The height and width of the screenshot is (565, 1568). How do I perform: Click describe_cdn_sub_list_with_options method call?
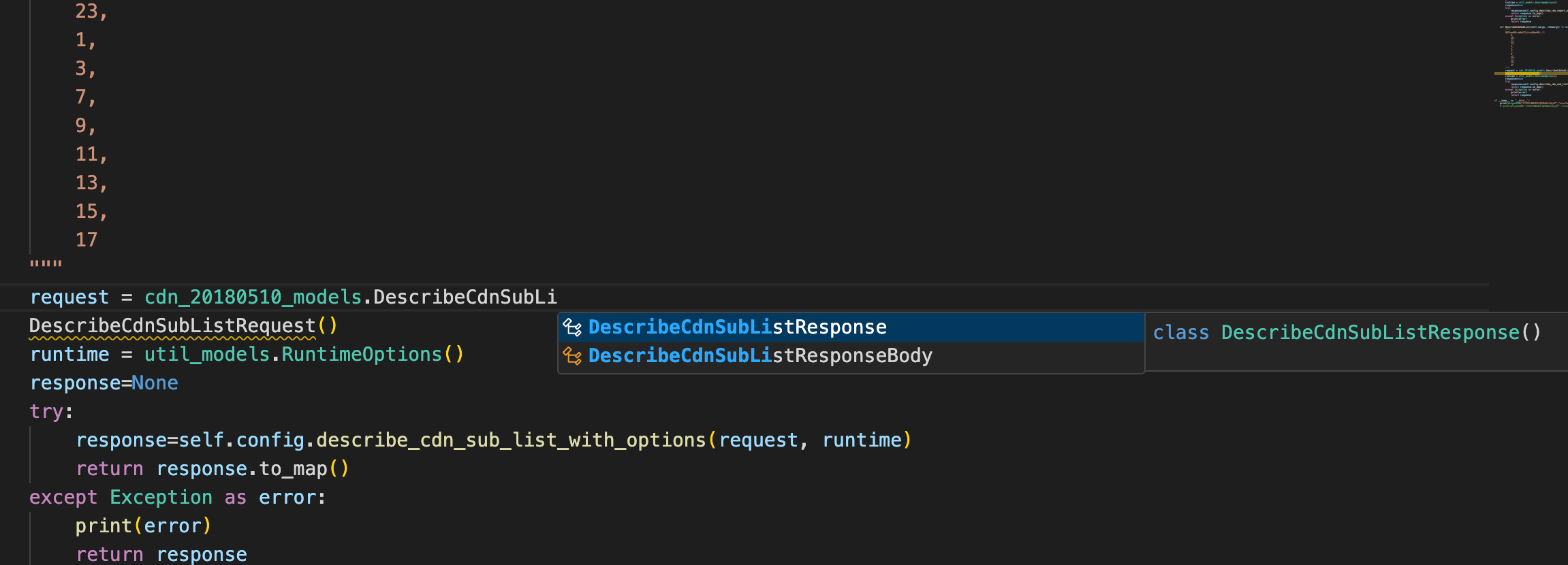tap(511, 440)
